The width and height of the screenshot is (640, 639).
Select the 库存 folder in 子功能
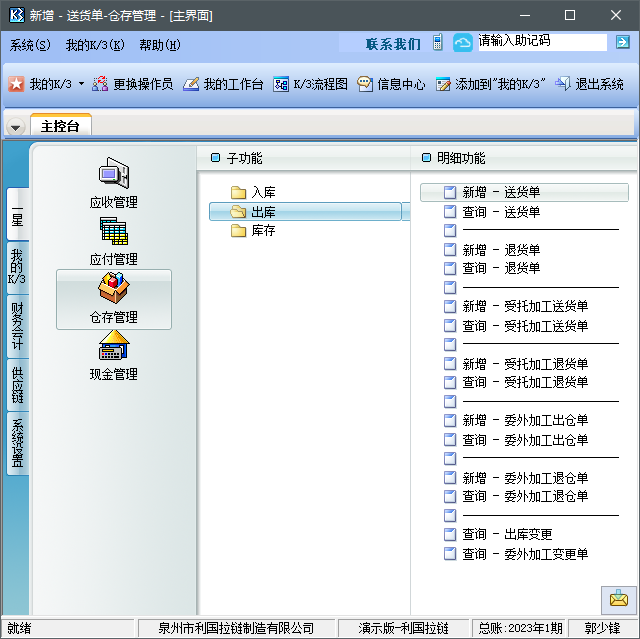tap(263, 231)
